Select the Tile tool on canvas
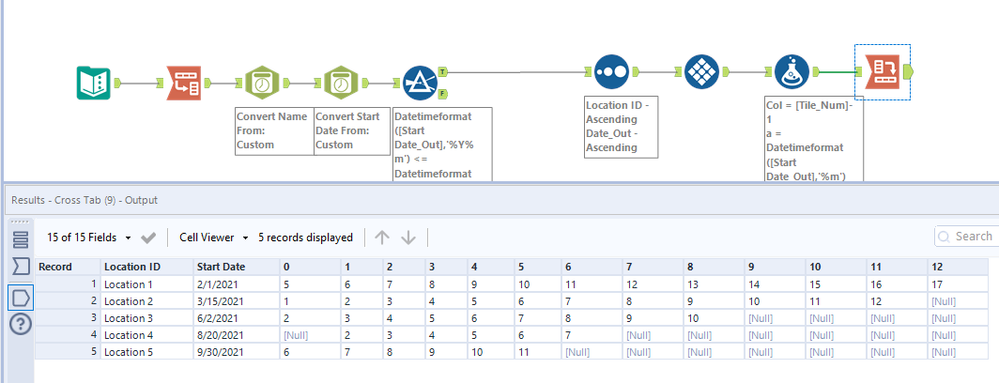The height and width of the screenshot is (383, 999). click(701, 71)
